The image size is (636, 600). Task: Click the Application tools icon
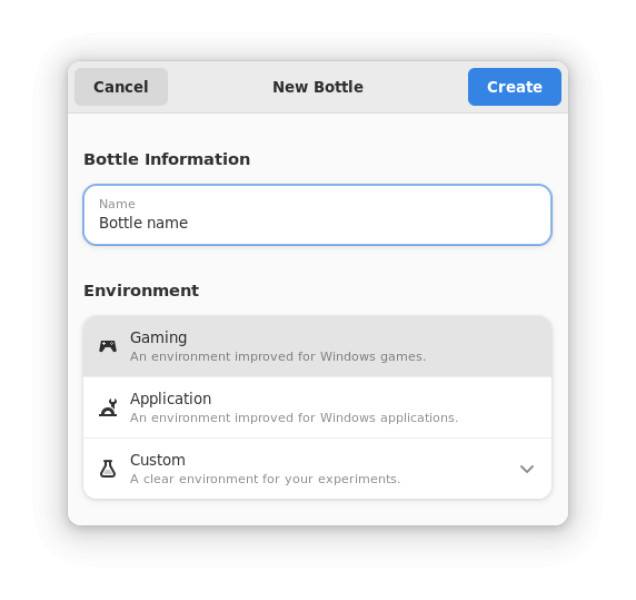[x=107, y=407]
